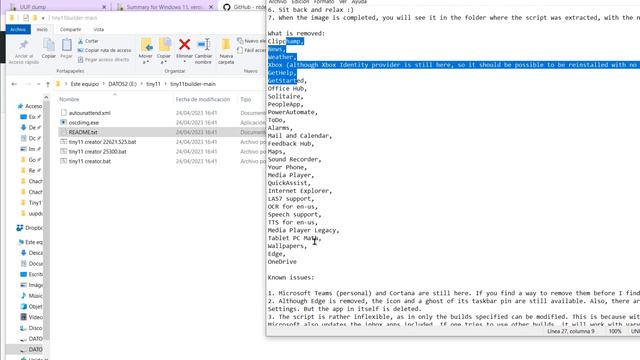Viewport: 640px width, 360px height.
Task: Open Descargas folder under Este equipo
Action: pos(32,253)
